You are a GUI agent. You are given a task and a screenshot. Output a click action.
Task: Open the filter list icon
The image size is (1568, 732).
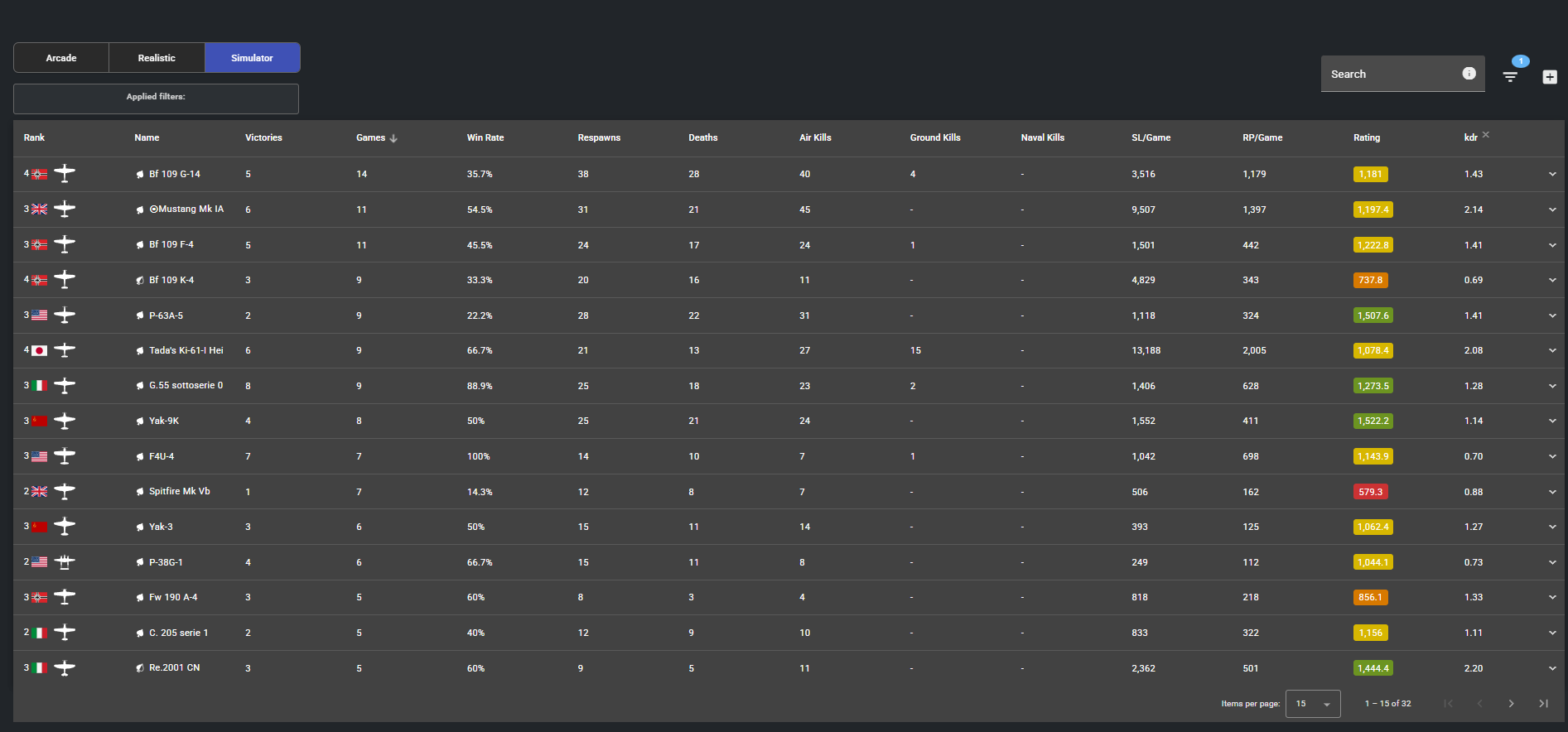click(1510, 77)
